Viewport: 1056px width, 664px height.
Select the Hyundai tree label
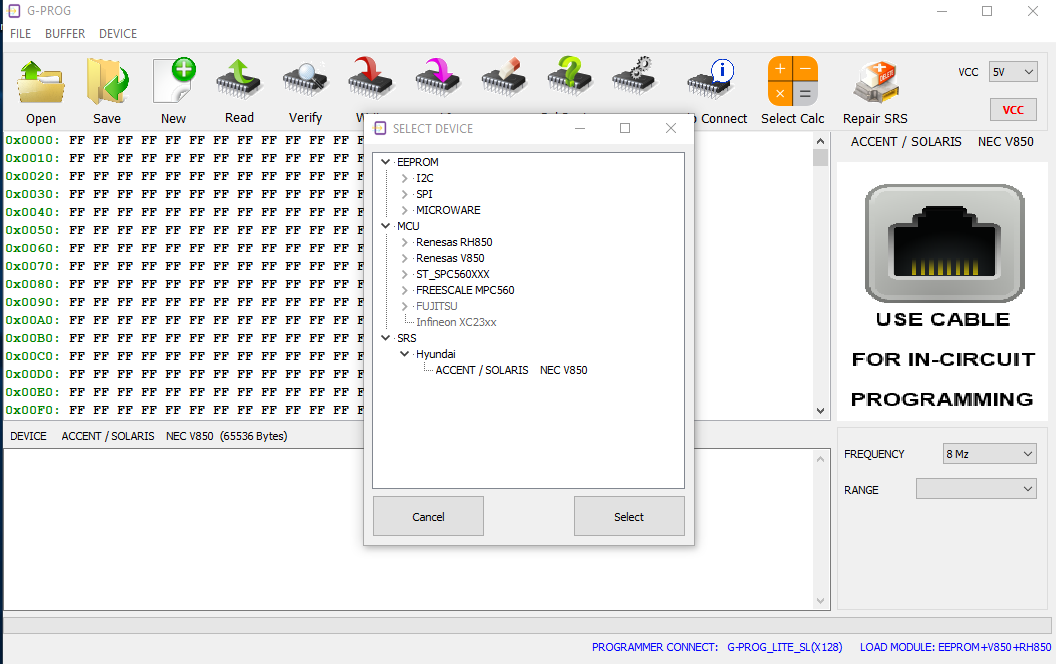pyautogui.click(x=436, y=354)
